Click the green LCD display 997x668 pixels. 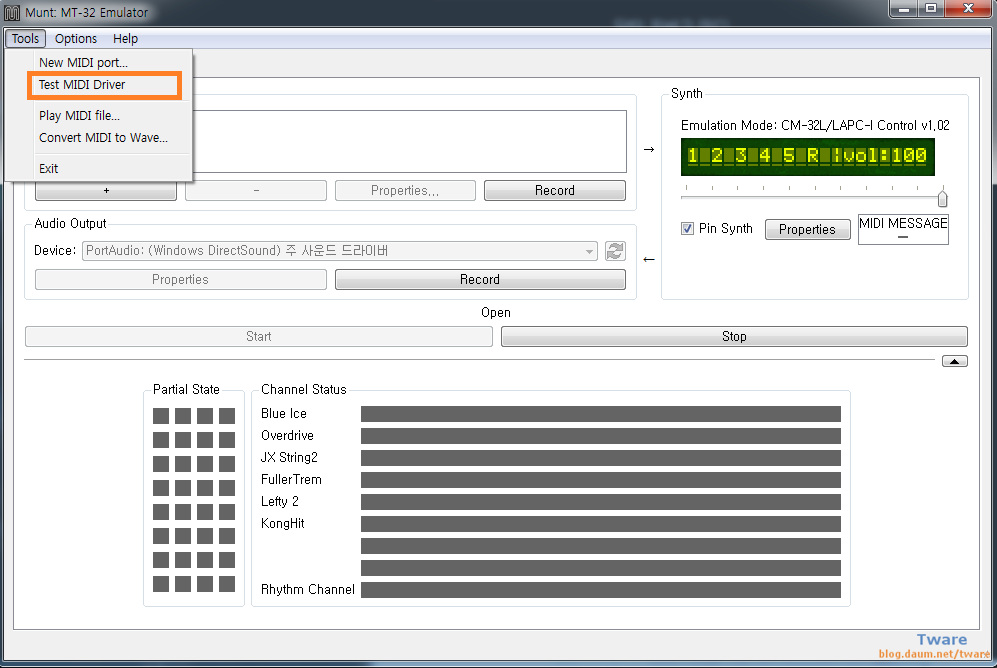coord(808,157)
